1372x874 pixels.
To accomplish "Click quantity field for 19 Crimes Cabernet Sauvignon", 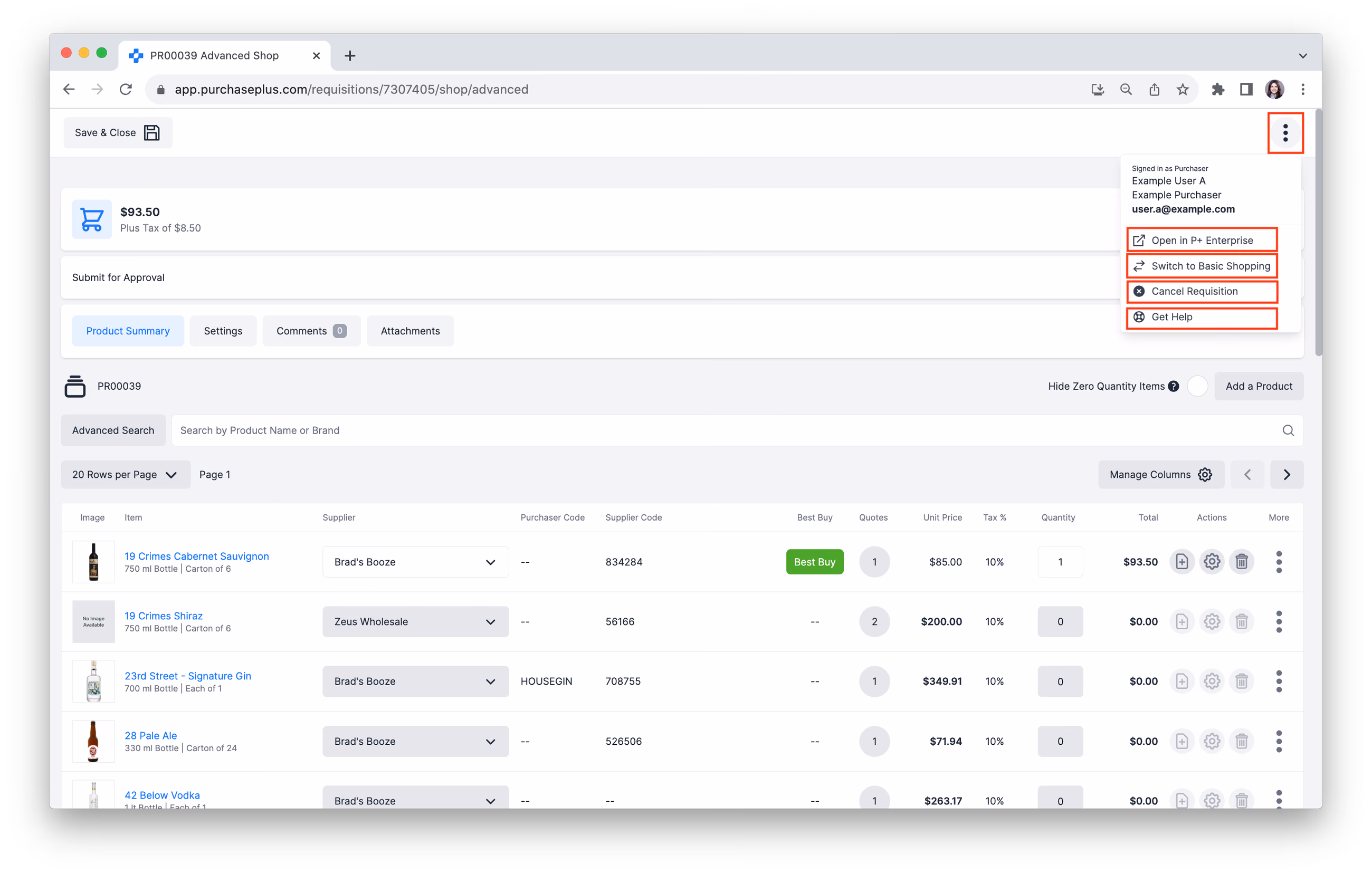I will point(1060,562).
